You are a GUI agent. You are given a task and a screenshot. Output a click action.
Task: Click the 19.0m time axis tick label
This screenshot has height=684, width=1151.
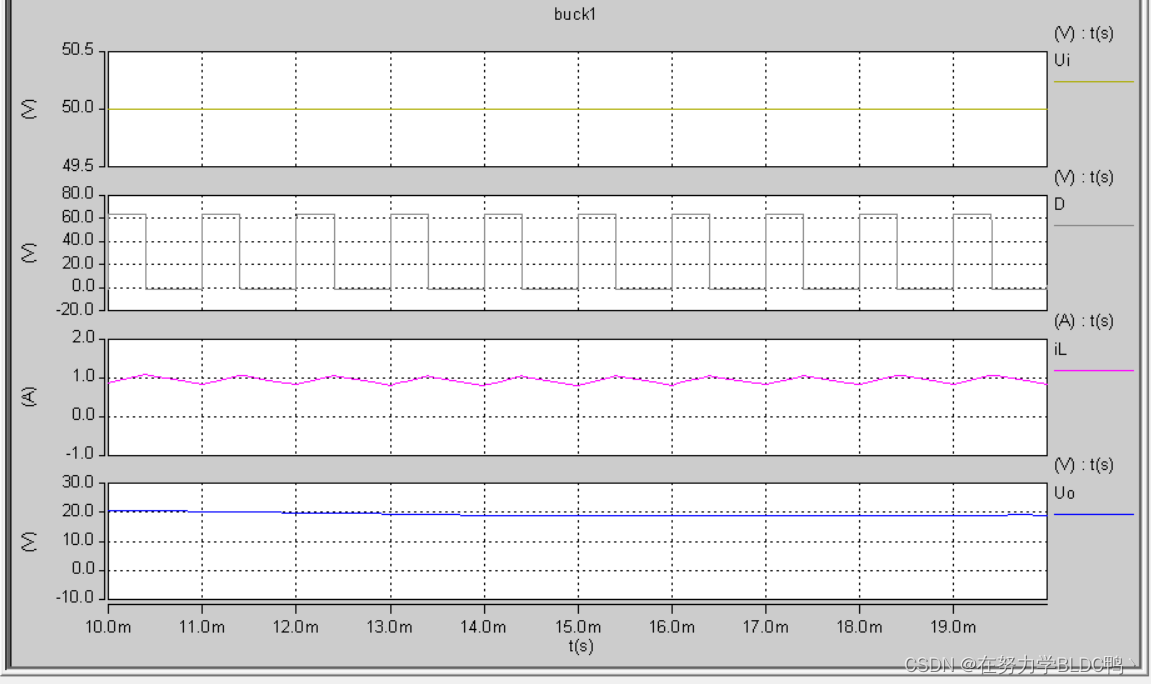954,627
